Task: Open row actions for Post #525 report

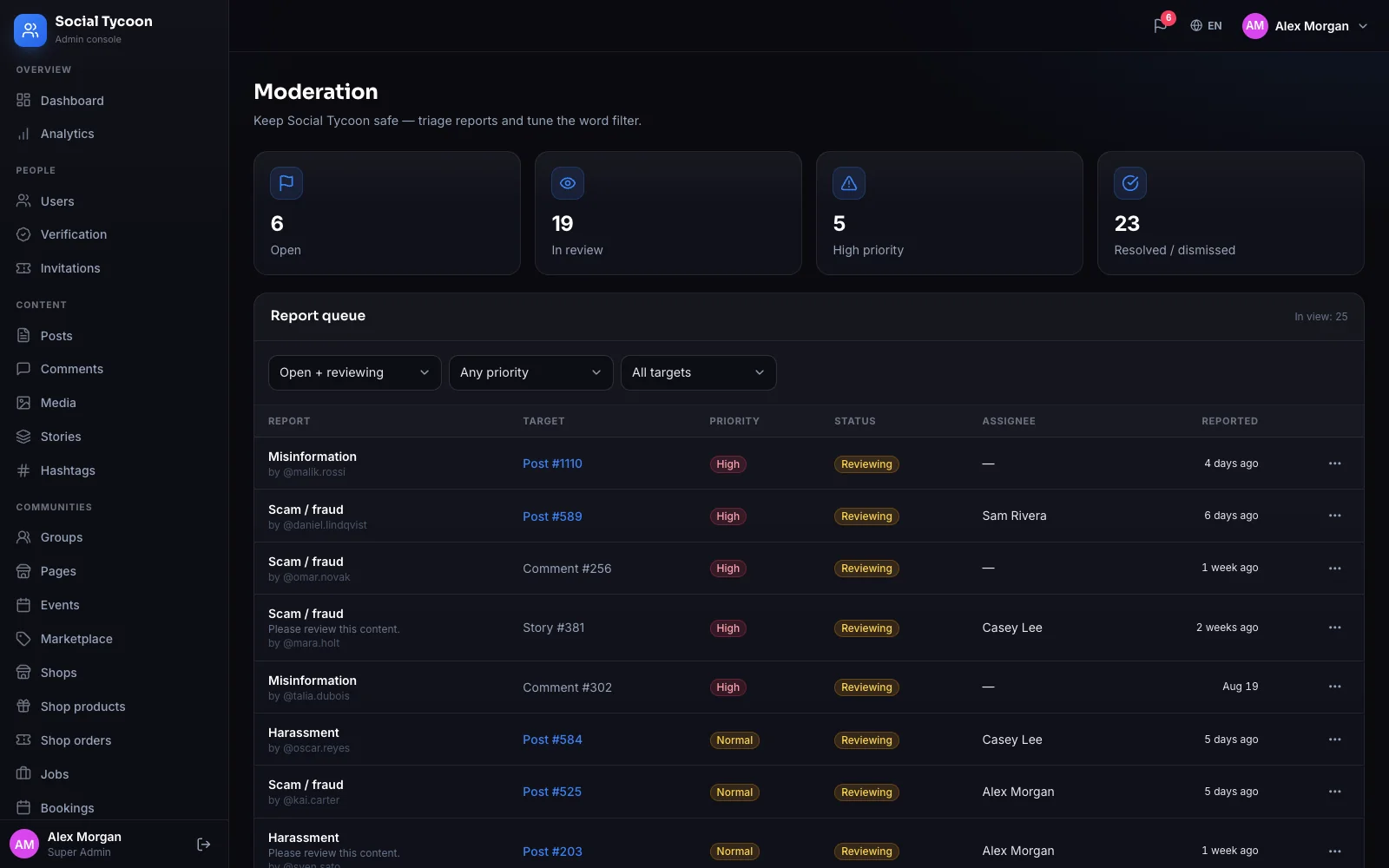Action: [1335, 792]
